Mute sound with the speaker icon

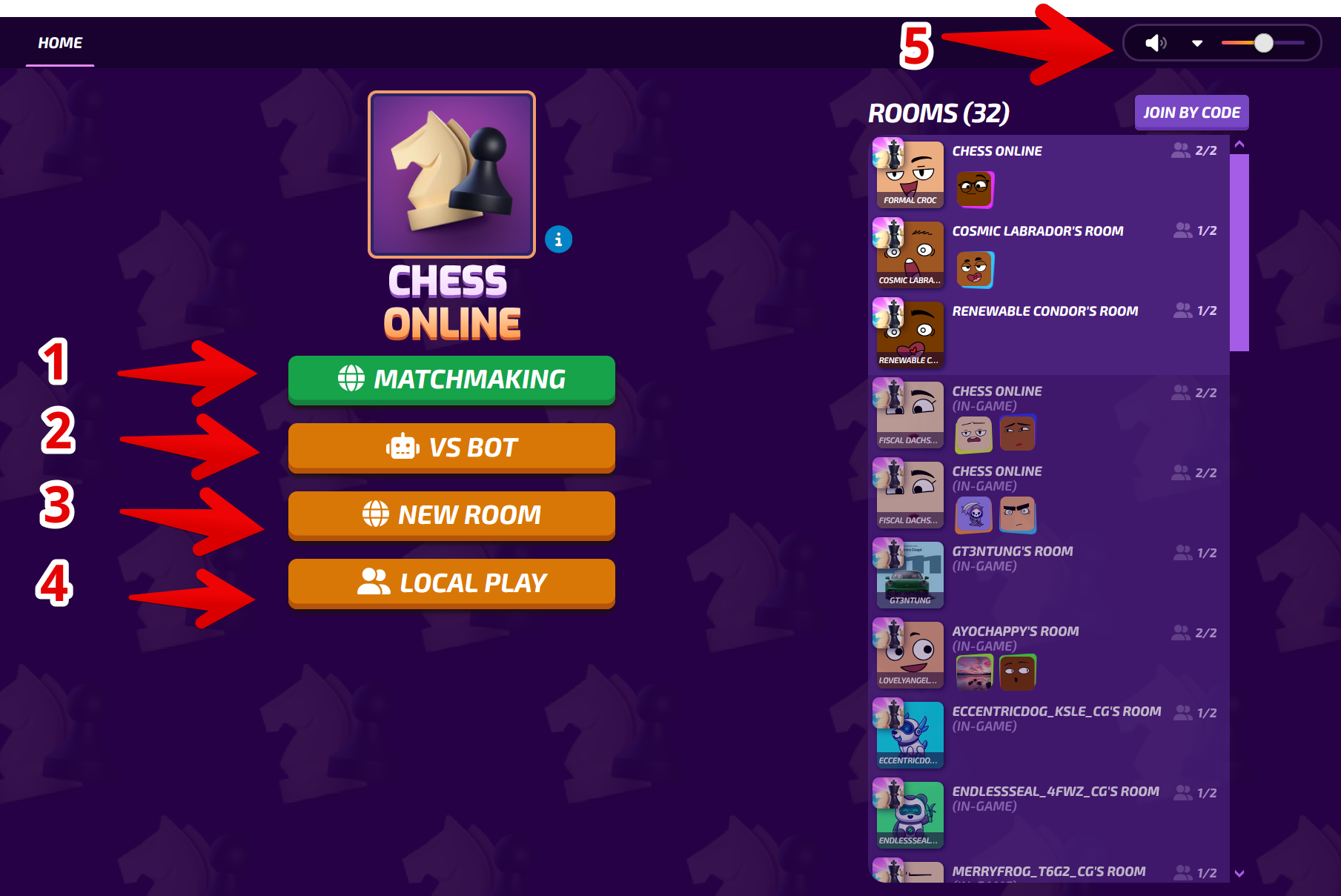pos(1155,43)
